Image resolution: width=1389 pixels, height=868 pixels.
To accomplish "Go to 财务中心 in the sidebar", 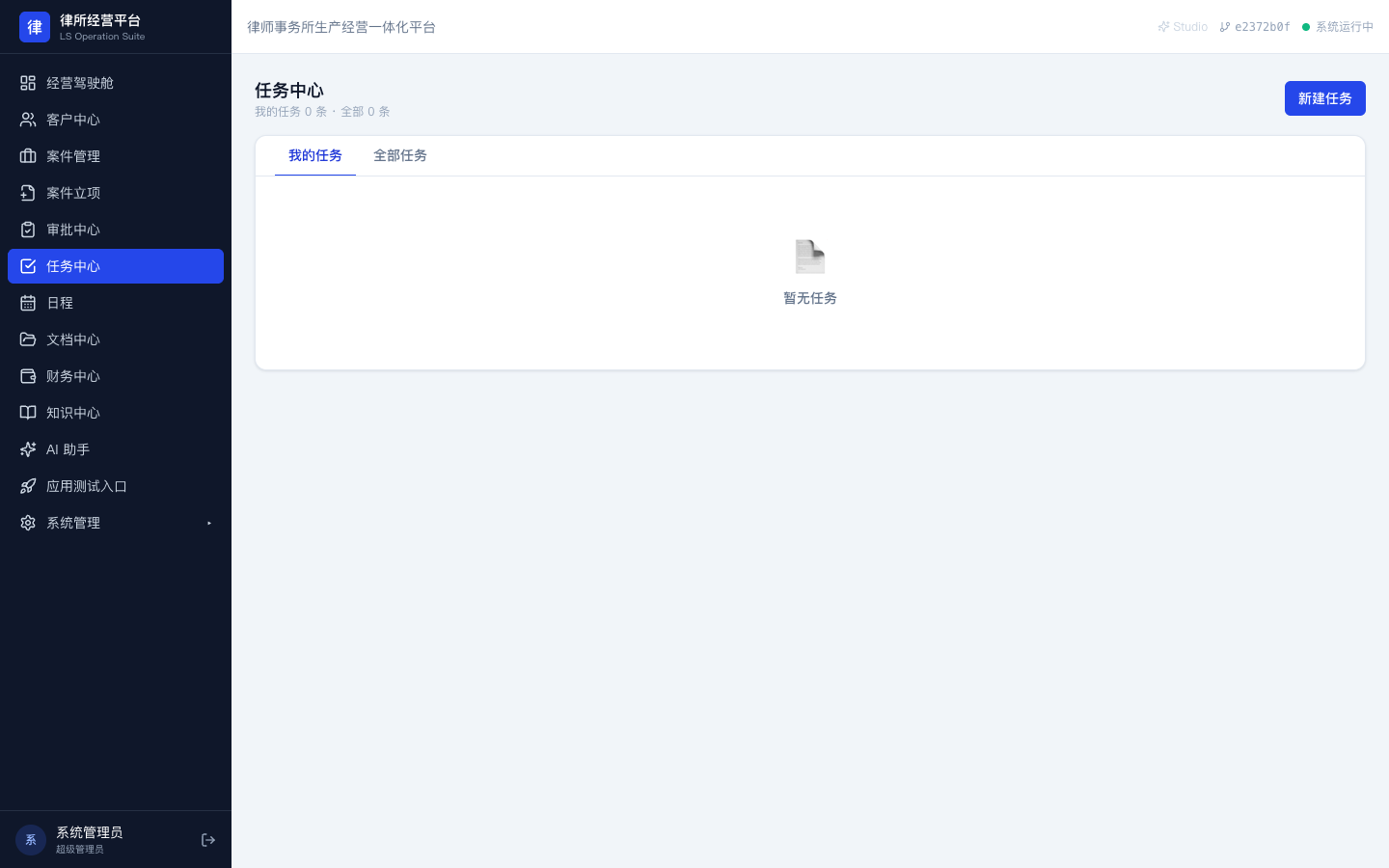I will (116, 376).
